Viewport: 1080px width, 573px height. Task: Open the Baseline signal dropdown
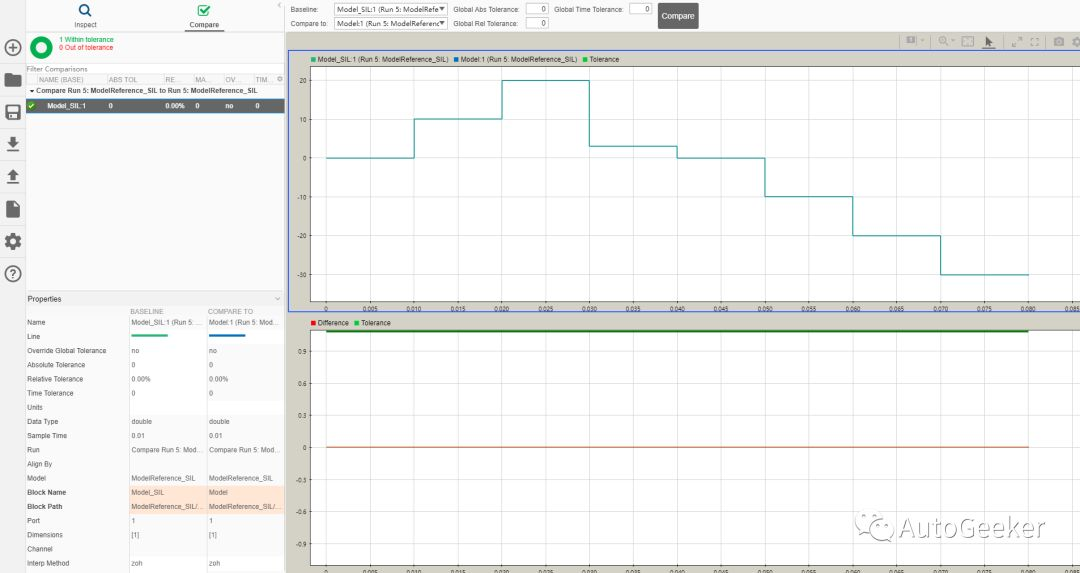click(391, 10)
